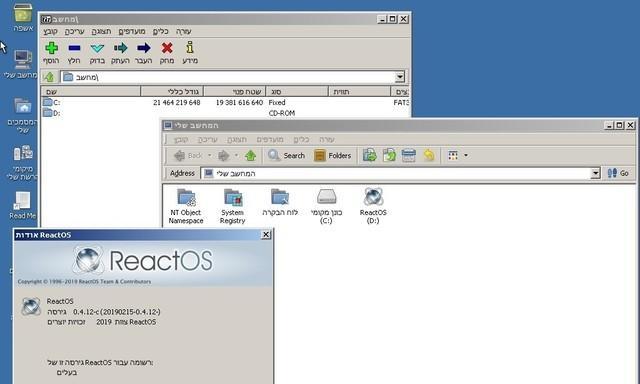Click the red X Delete icon in 7-Zip

(167, 48)
